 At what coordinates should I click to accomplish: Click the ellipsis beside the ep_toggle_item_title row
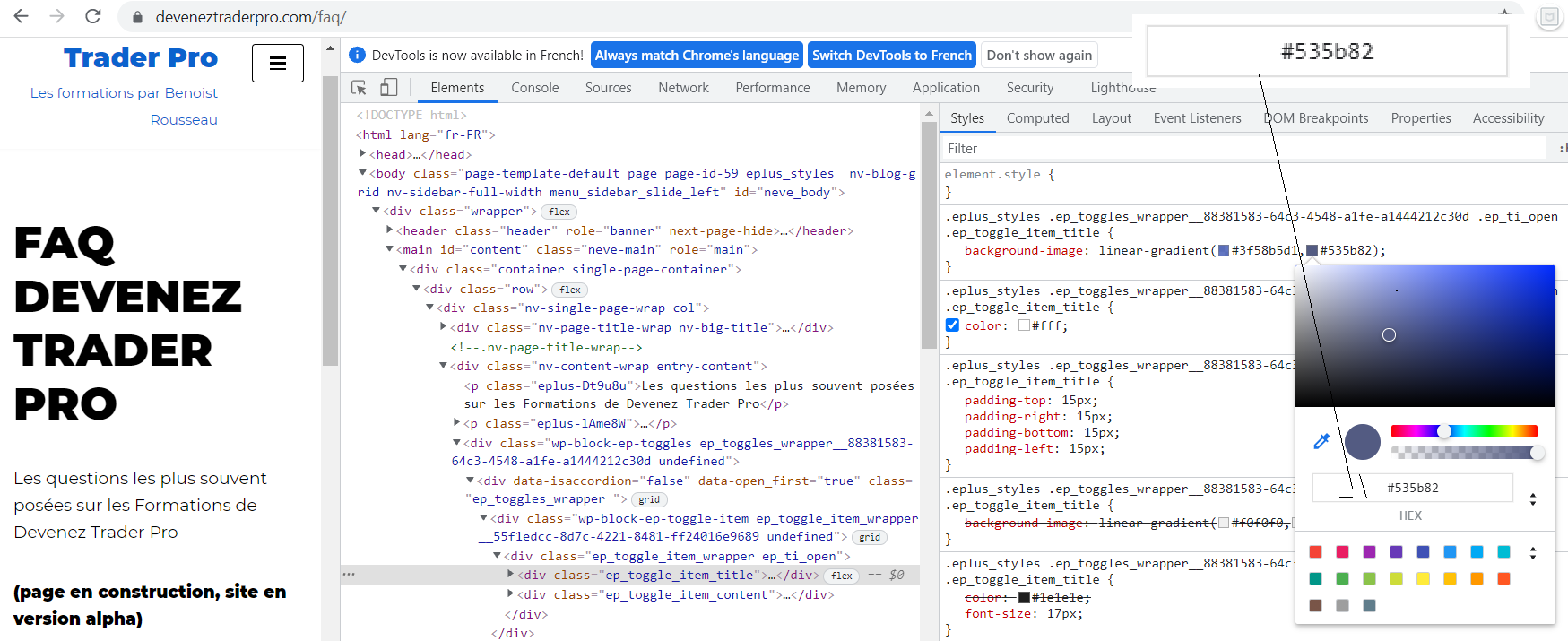(x=349, y=575)
